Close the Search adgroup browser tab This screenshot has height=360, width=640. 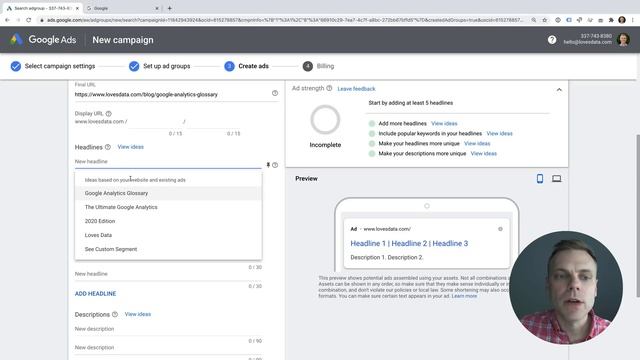[x=78, y=8]
